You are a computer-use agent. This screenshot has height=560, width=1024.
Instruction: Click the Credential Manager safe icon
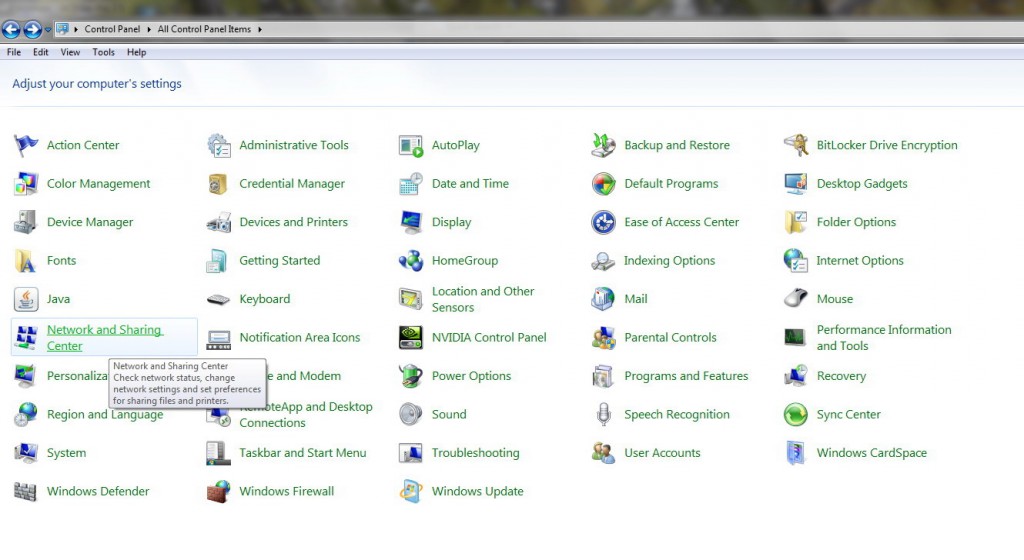(218, 183)
